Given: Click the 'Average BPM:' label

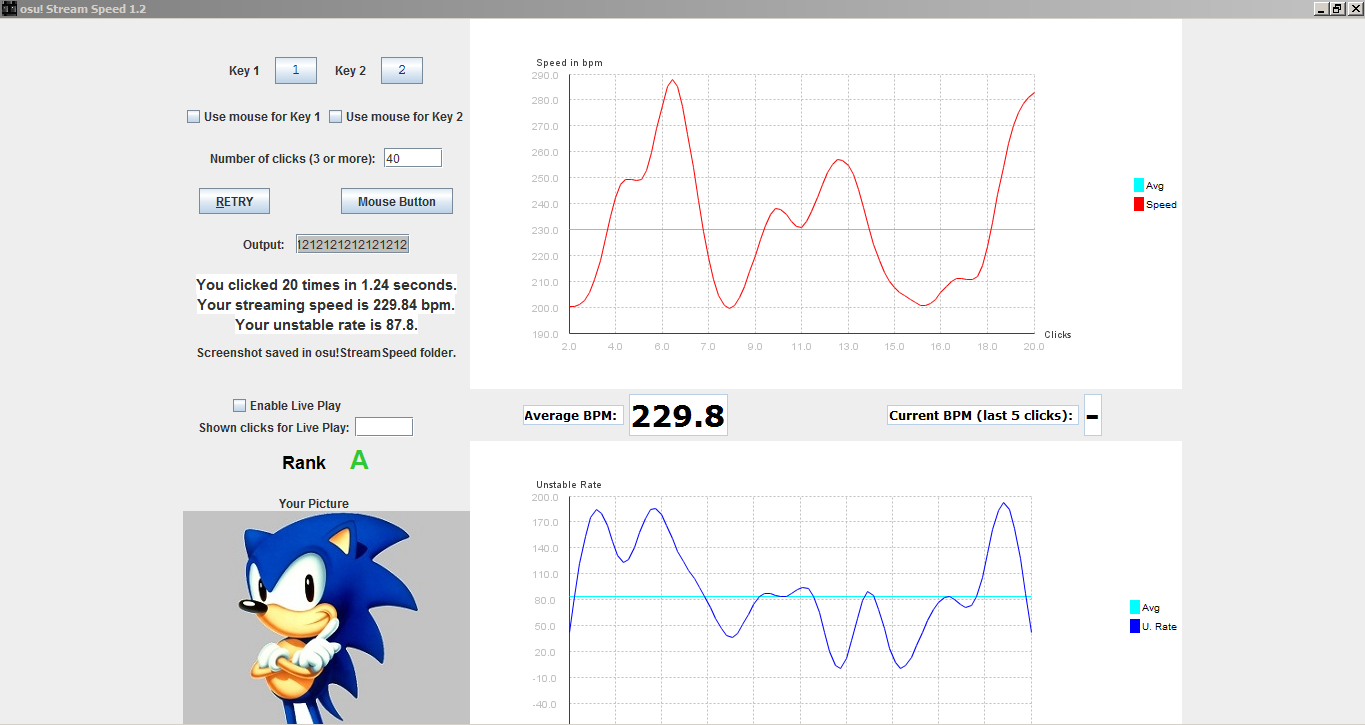Looking at the screenshot, I should (571, 415).
